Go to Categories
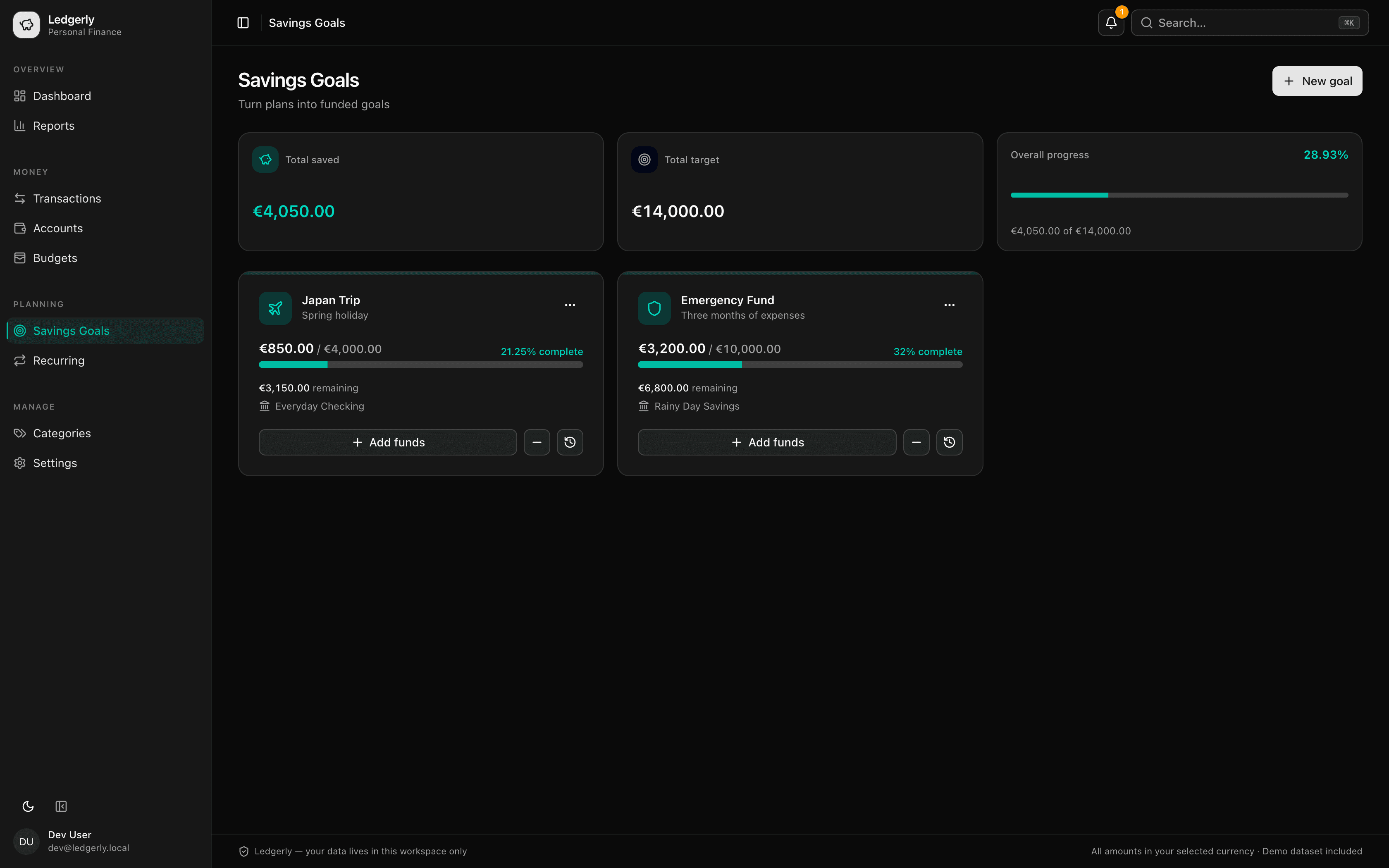 coord(105,434)
